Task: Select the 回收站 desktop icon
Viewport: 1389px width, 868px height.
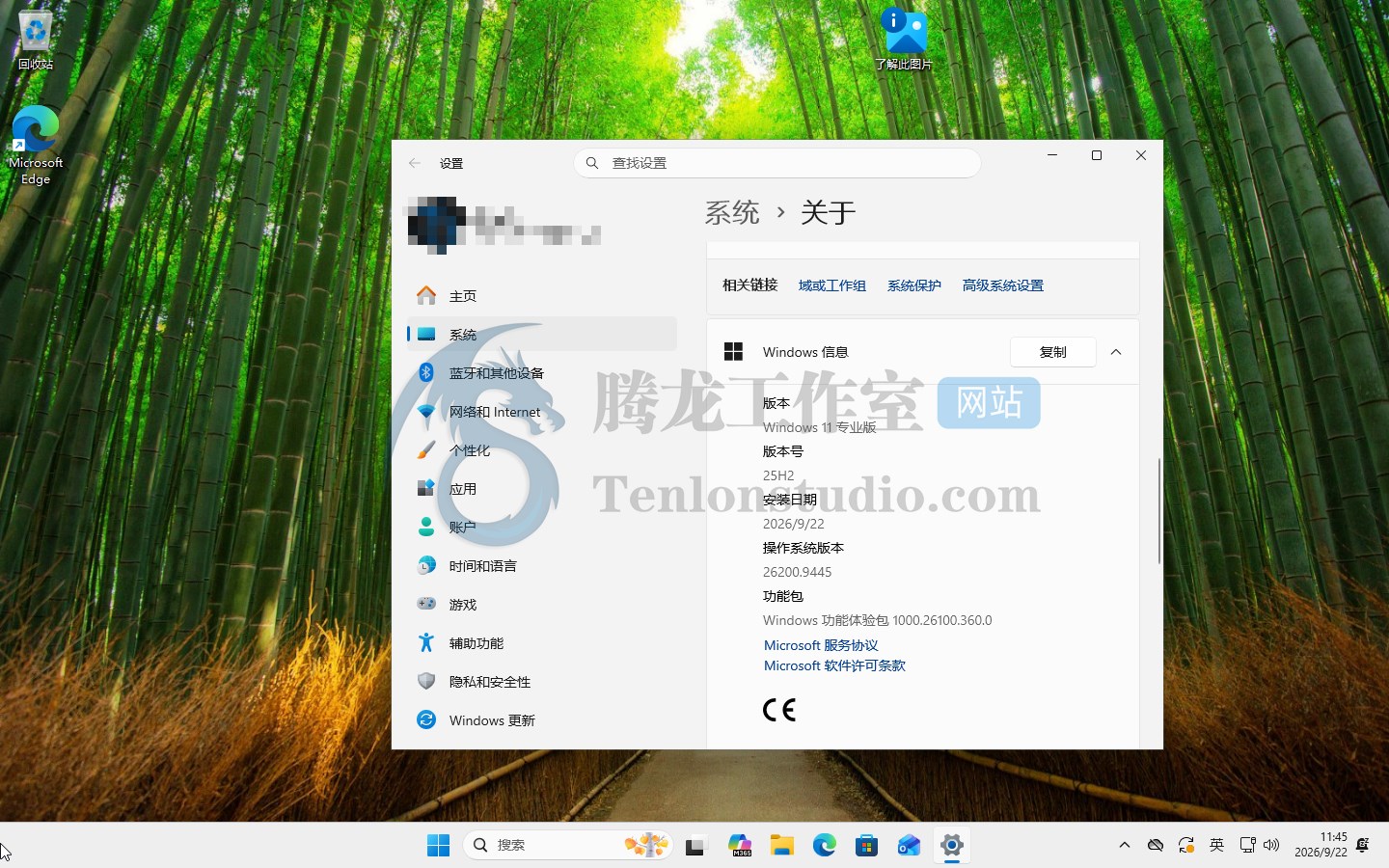Action: point(36,41)
